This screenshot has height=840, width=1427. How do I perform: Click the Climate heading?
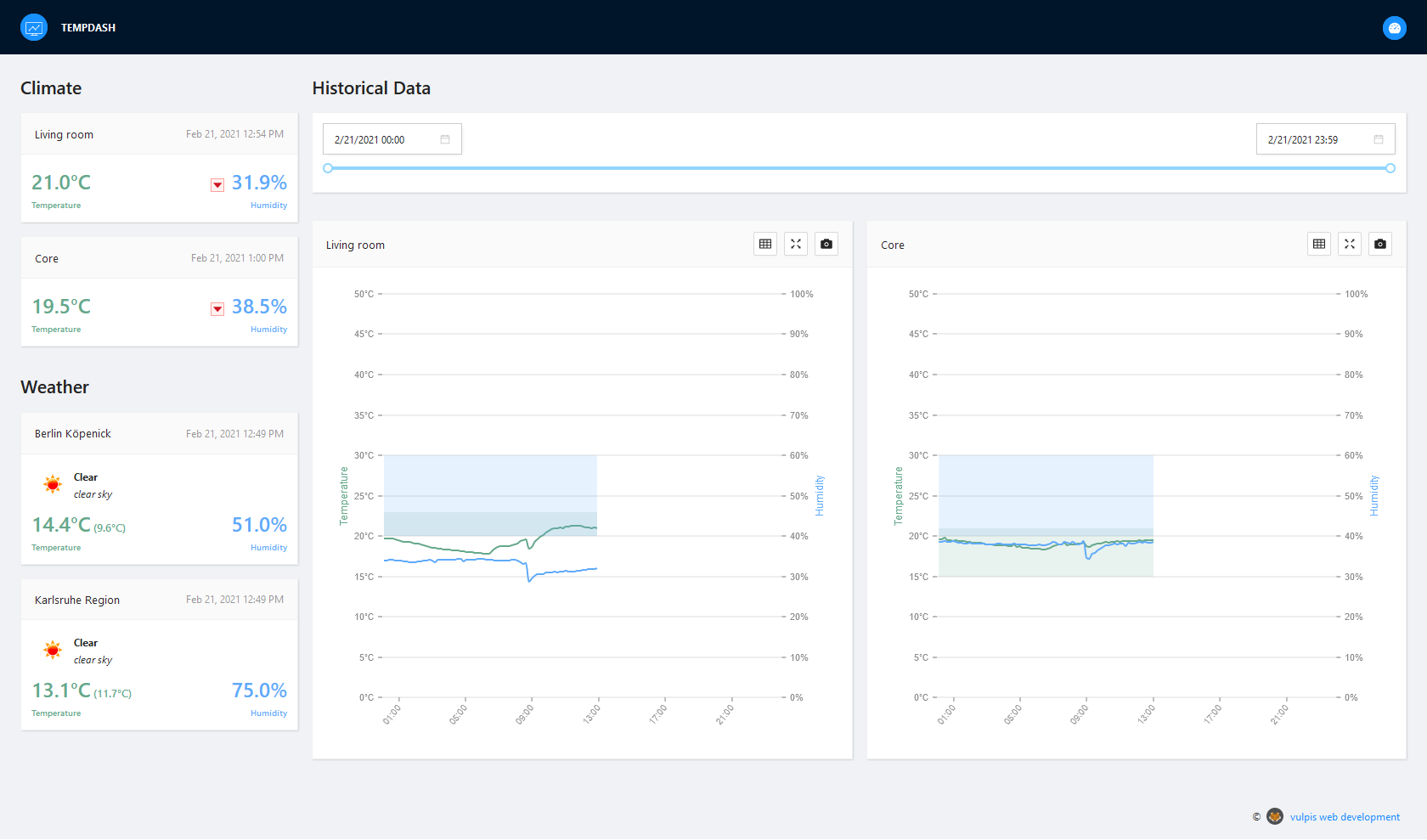point(51,88)
